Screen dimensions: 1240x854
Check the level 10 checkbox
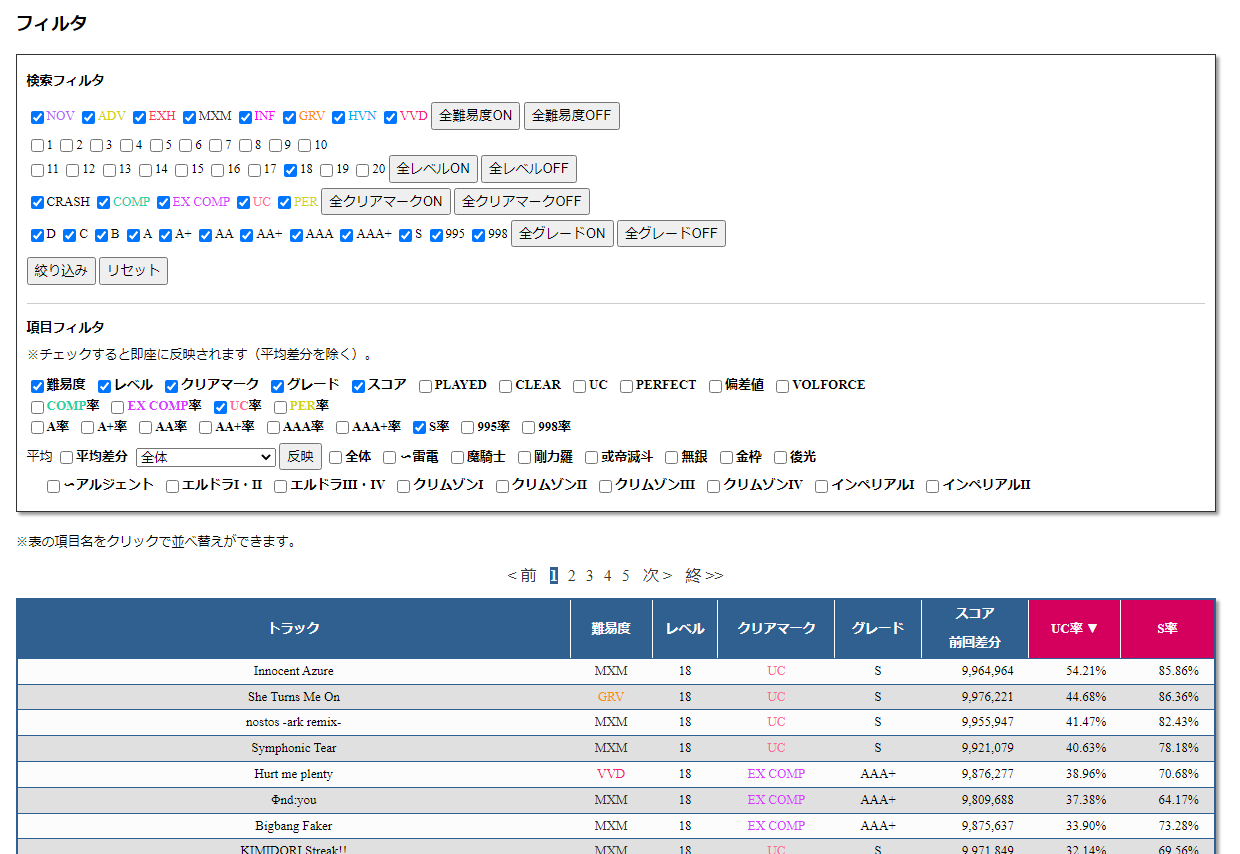click(305, 145)
